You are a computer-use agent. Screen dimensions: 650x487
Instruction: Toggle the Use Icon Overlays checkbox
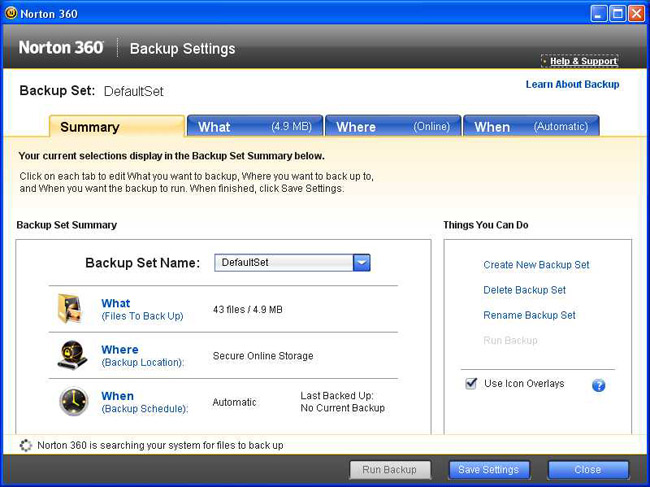tap(471, 383)
